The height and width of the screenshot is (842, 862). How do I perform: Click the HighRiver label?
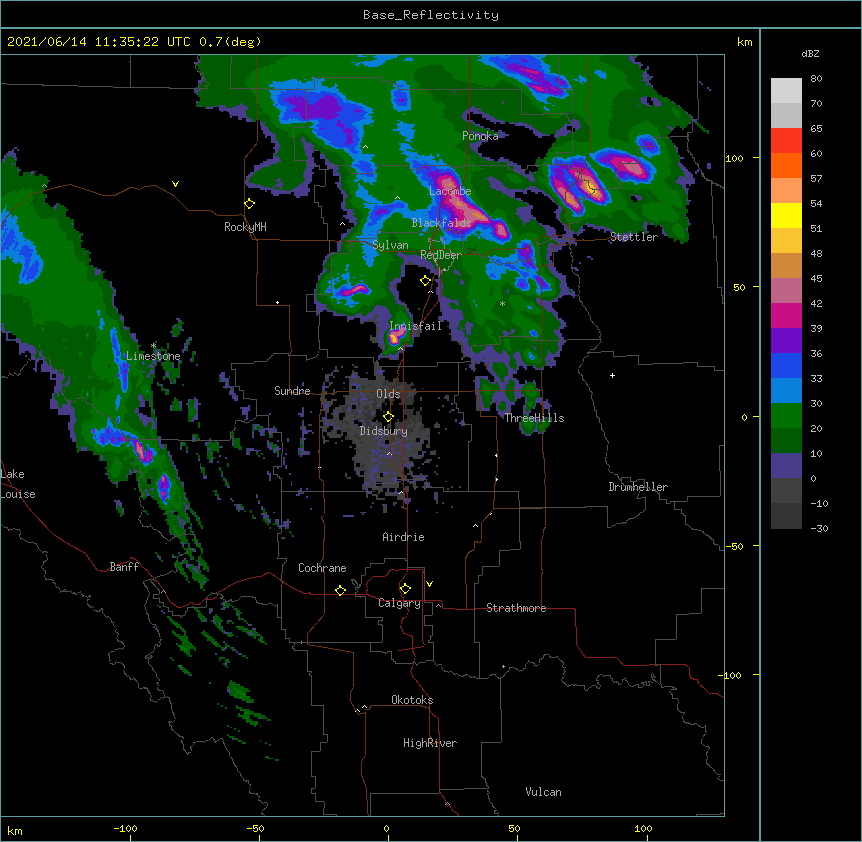point(430,743)
